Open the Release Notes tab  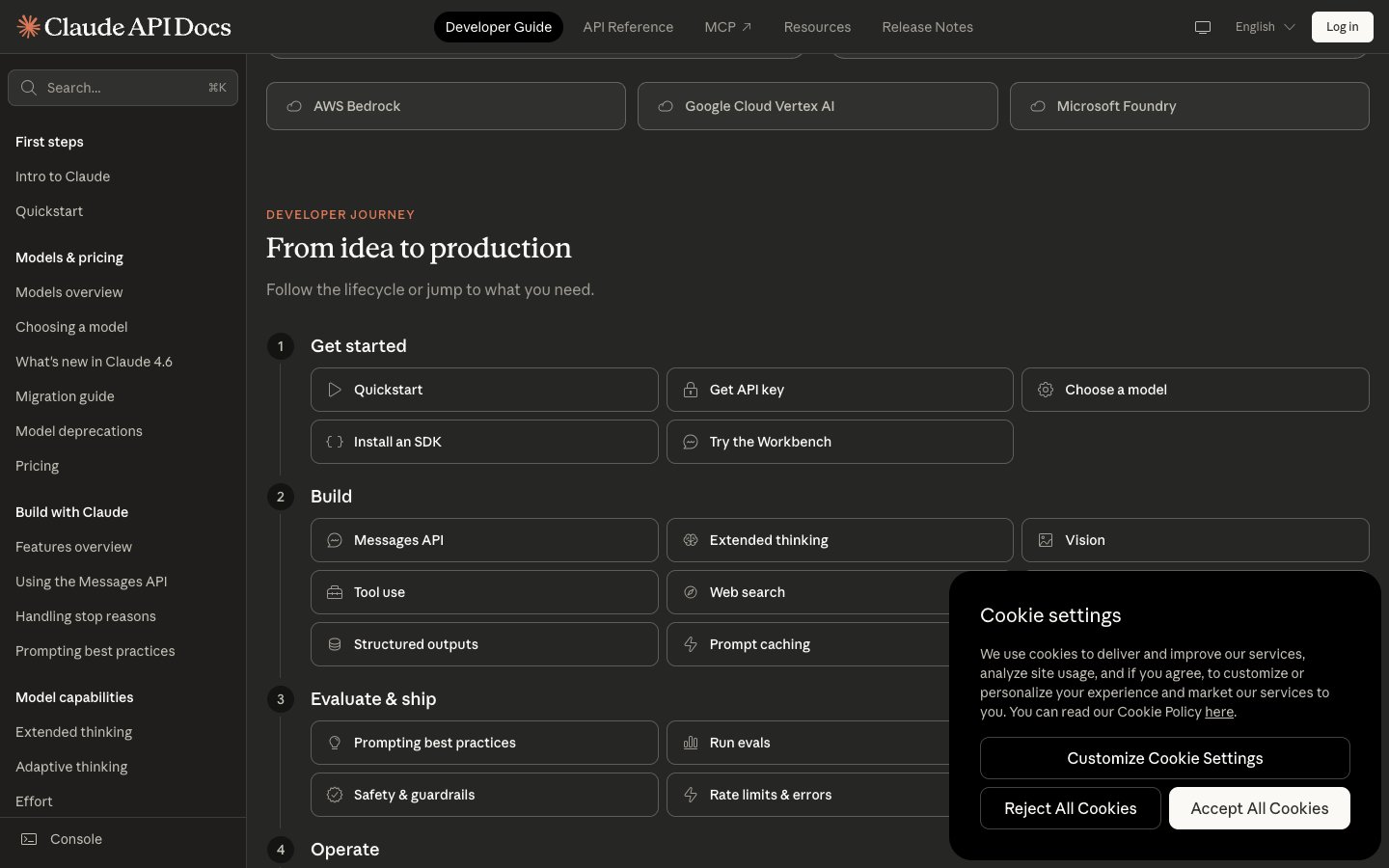coord(927,27)
